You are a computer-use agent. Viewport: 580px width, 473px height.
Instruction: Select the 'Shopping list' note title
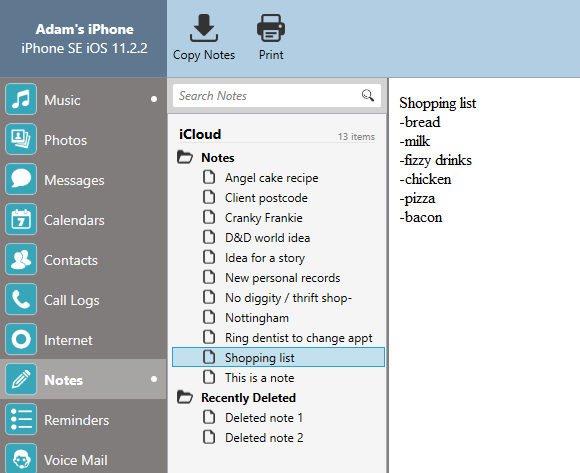(260, 358)
